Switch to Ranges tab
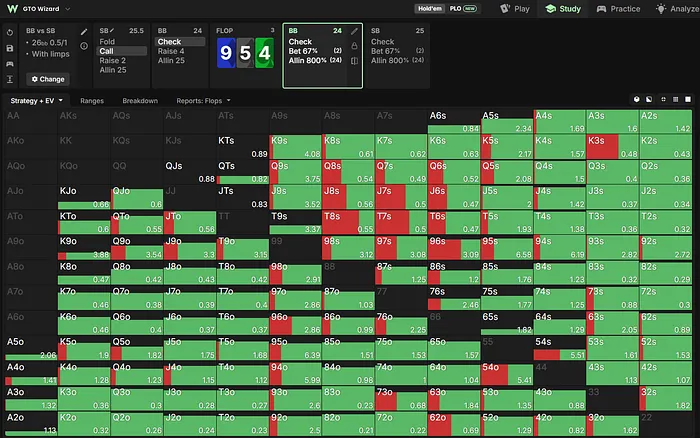Screen dimensions: 700x438 point(92,101)
